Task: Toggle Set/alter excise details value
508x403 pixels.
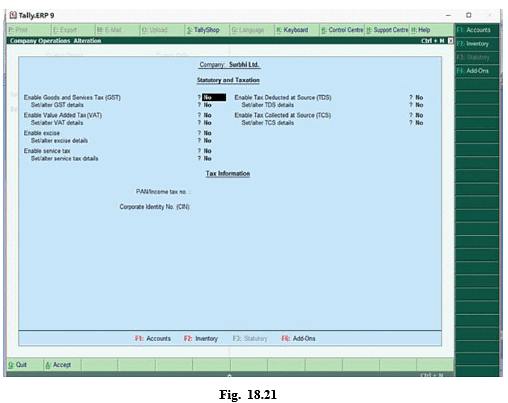Action: tap(208, 141)
